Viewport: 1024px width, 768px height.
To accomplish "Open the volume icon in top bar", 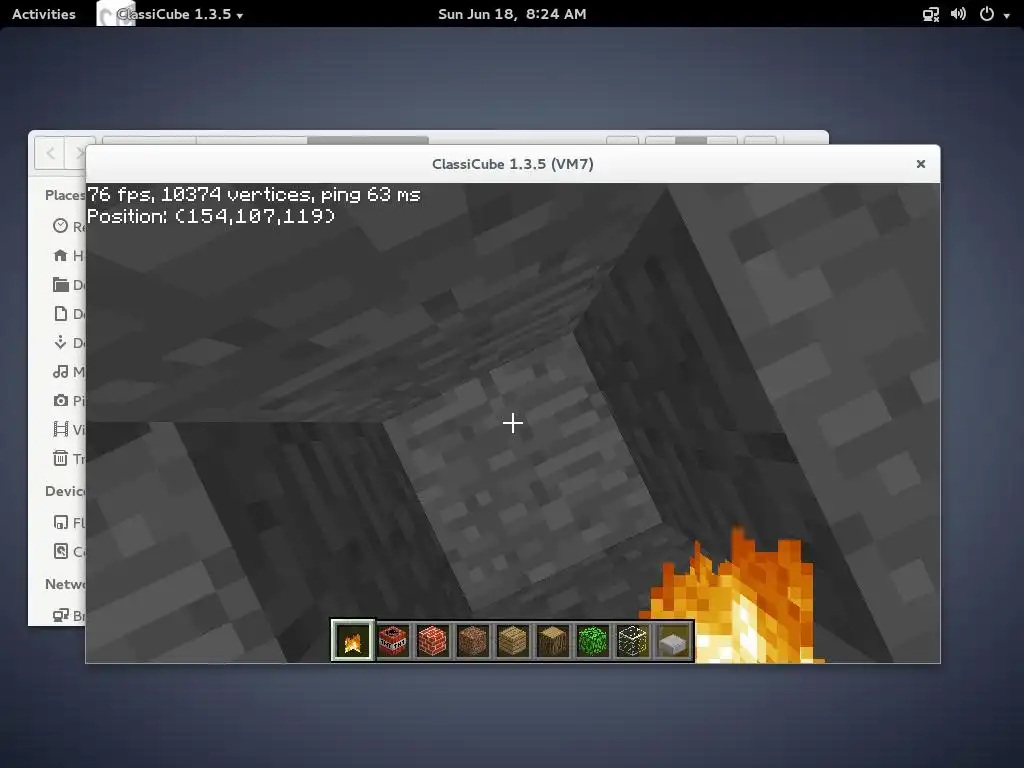I will pyautogui.click(x=958, y=14).
